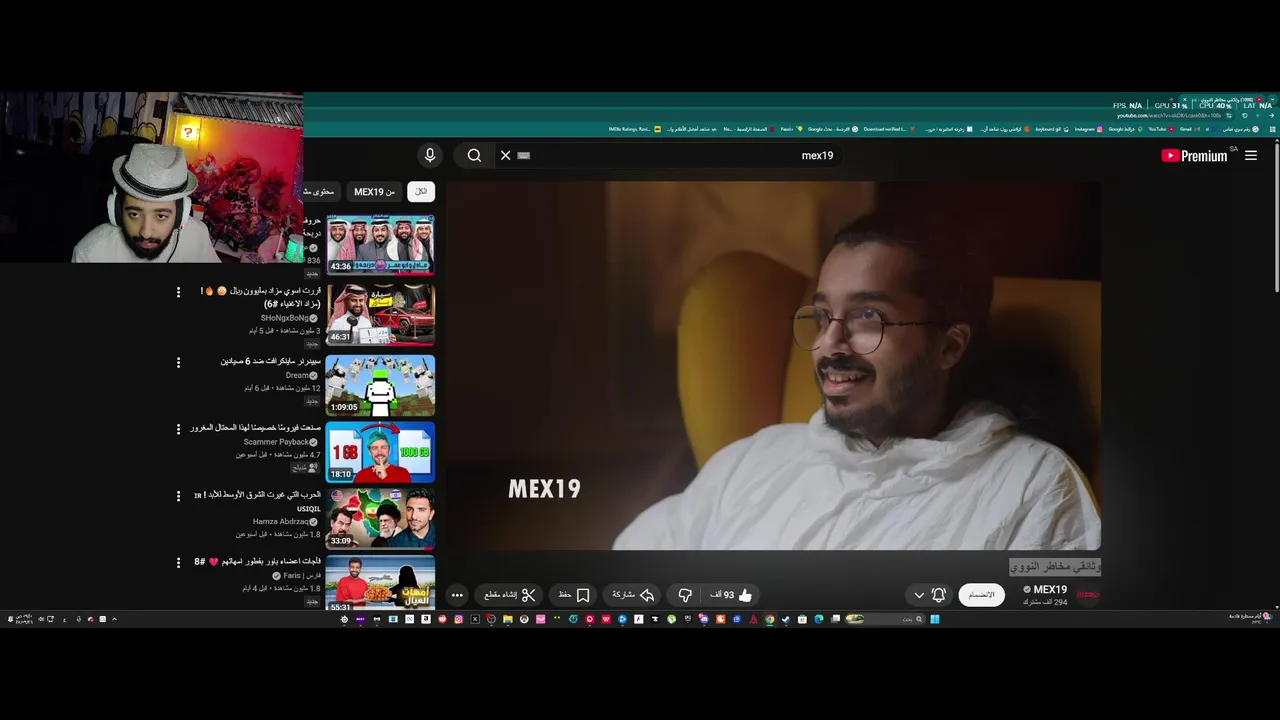Open the Scammer Payback channel link

[276, 442]
